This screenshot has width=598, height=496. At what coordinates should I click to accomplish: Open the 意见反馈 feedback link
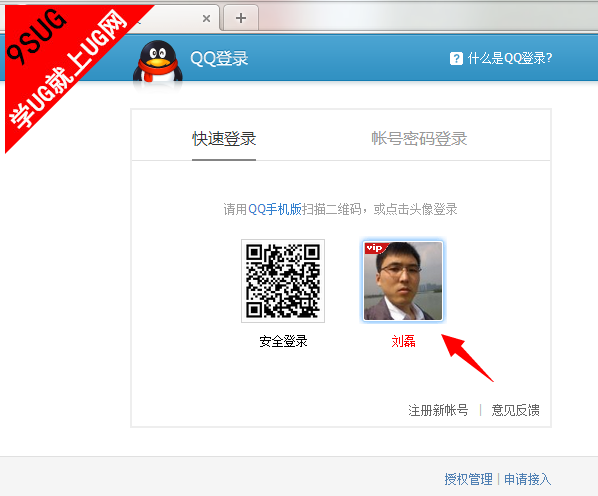pyautogui.click(x=515, y=410)
